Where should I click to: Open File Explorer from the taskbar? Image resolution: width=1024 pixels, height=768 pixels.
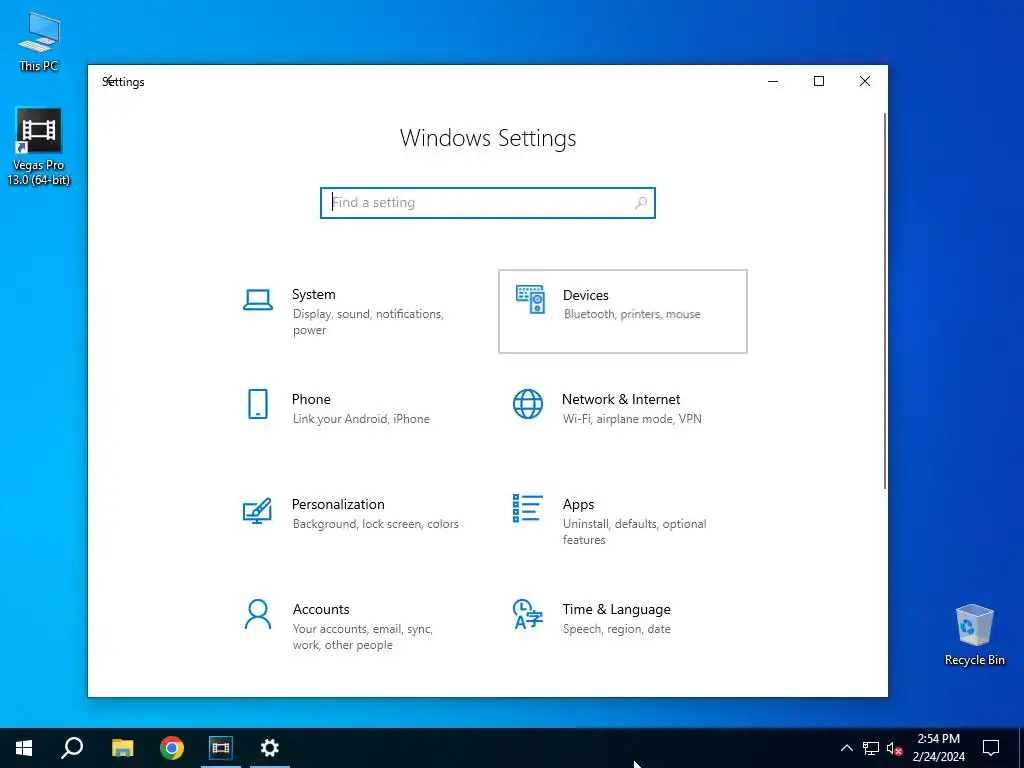[122, 748]
